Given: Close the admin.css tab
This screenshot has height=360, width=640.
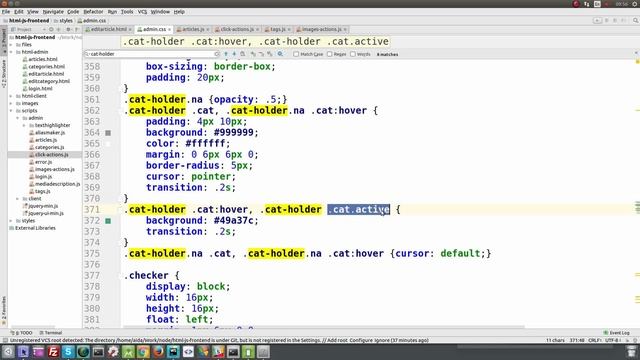Looking at the screenshot, I should pyautogui.click(x=169, y=29).
